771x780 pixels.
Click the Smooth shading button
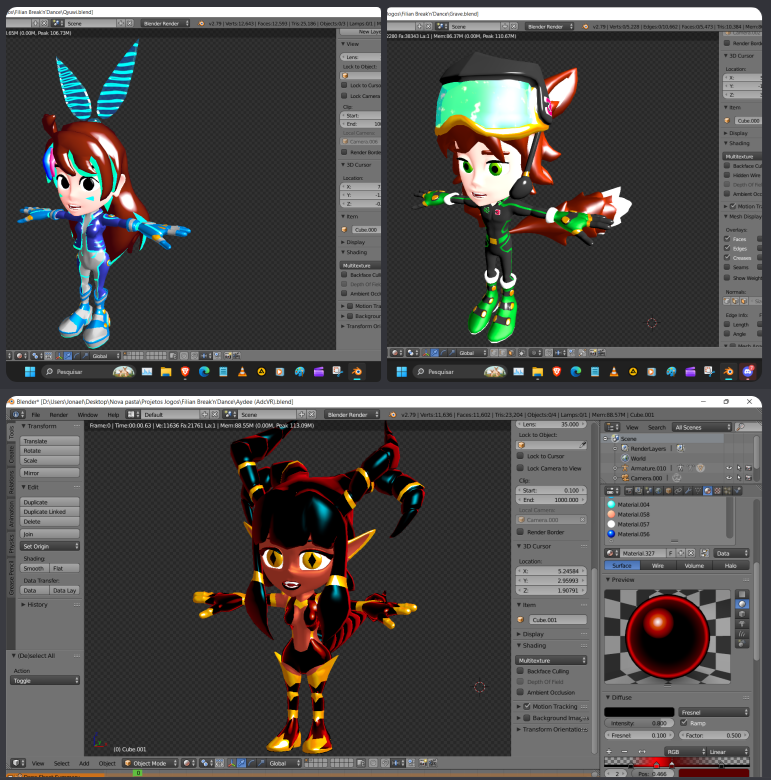point(34,568)
